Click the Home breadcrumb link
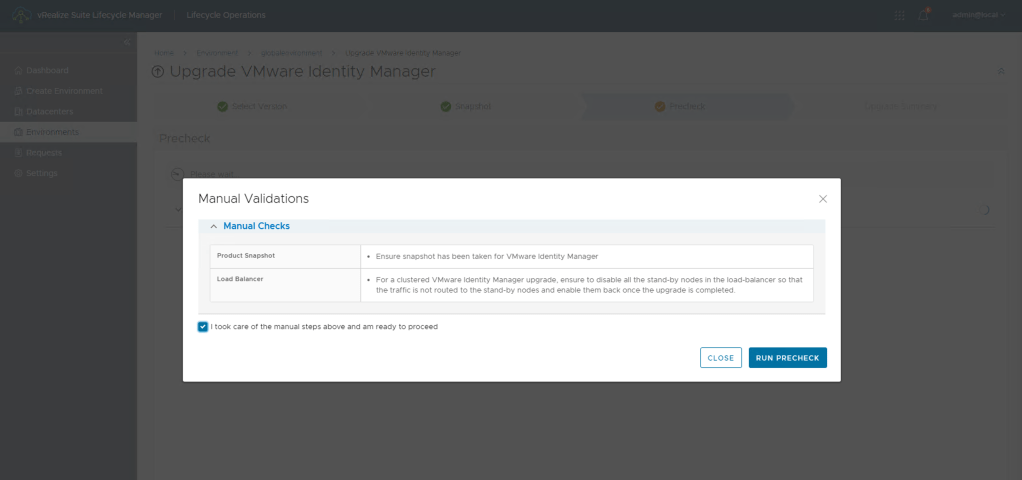Screen dimensions: 1022x480 click(164, 52)
